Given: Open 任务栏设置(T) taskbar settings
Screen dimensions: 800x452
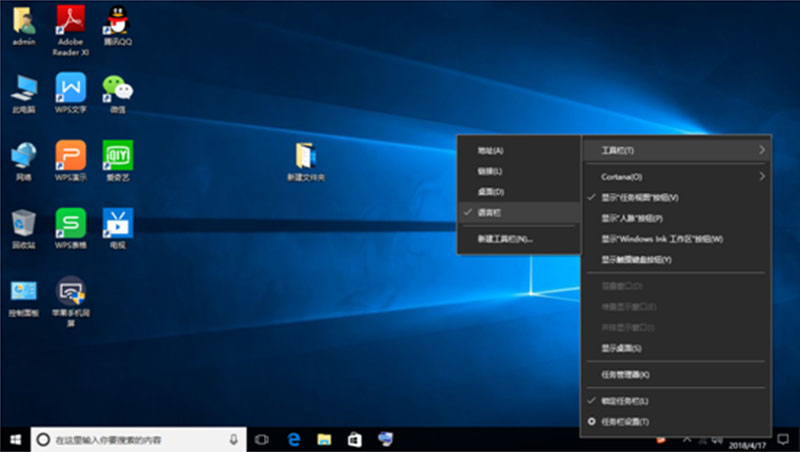Looking at the screenshot, I should point(625,422).
